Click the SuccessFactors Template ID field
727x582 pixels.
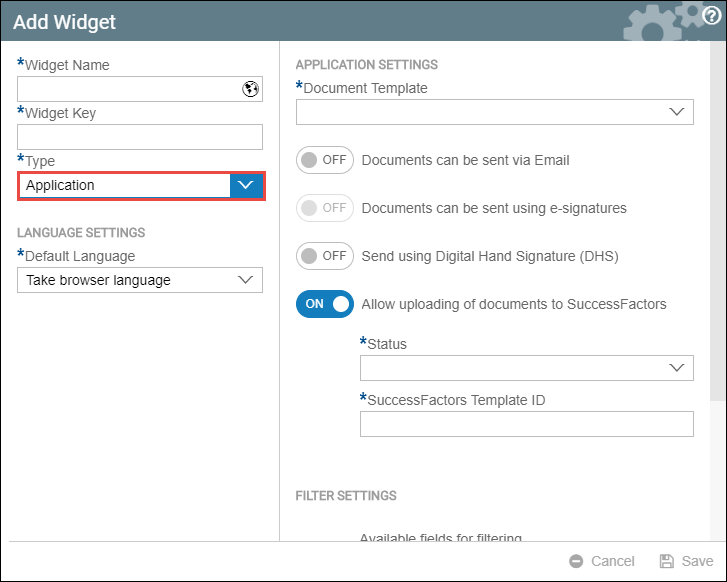(x=527, y=424)
